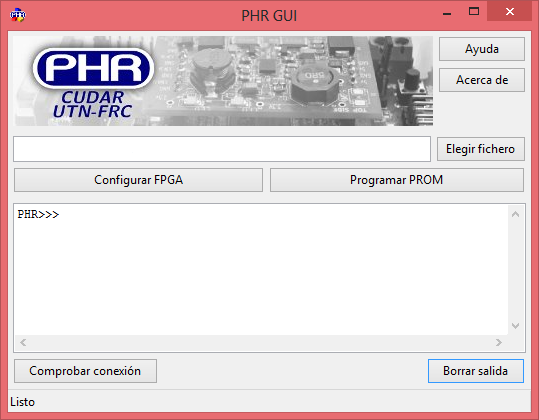Close the PHR GUI window
Image resolution: width=539 pixels, height=420 pixels.
tap(509, 12)
